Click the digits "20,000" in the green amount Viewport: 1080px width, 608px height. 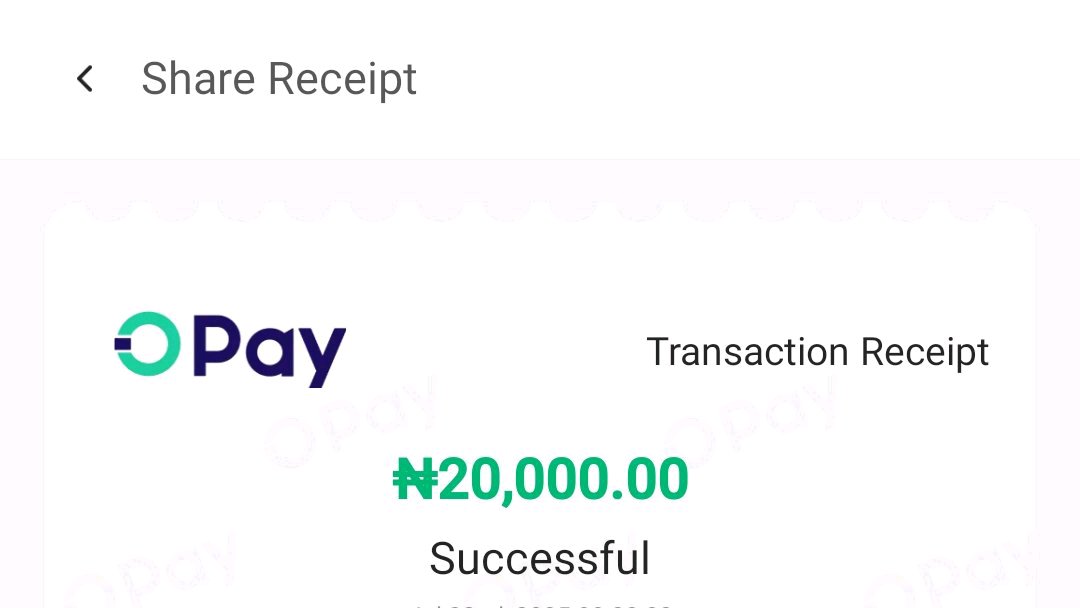pyautogui.click(x=521, y=479)
